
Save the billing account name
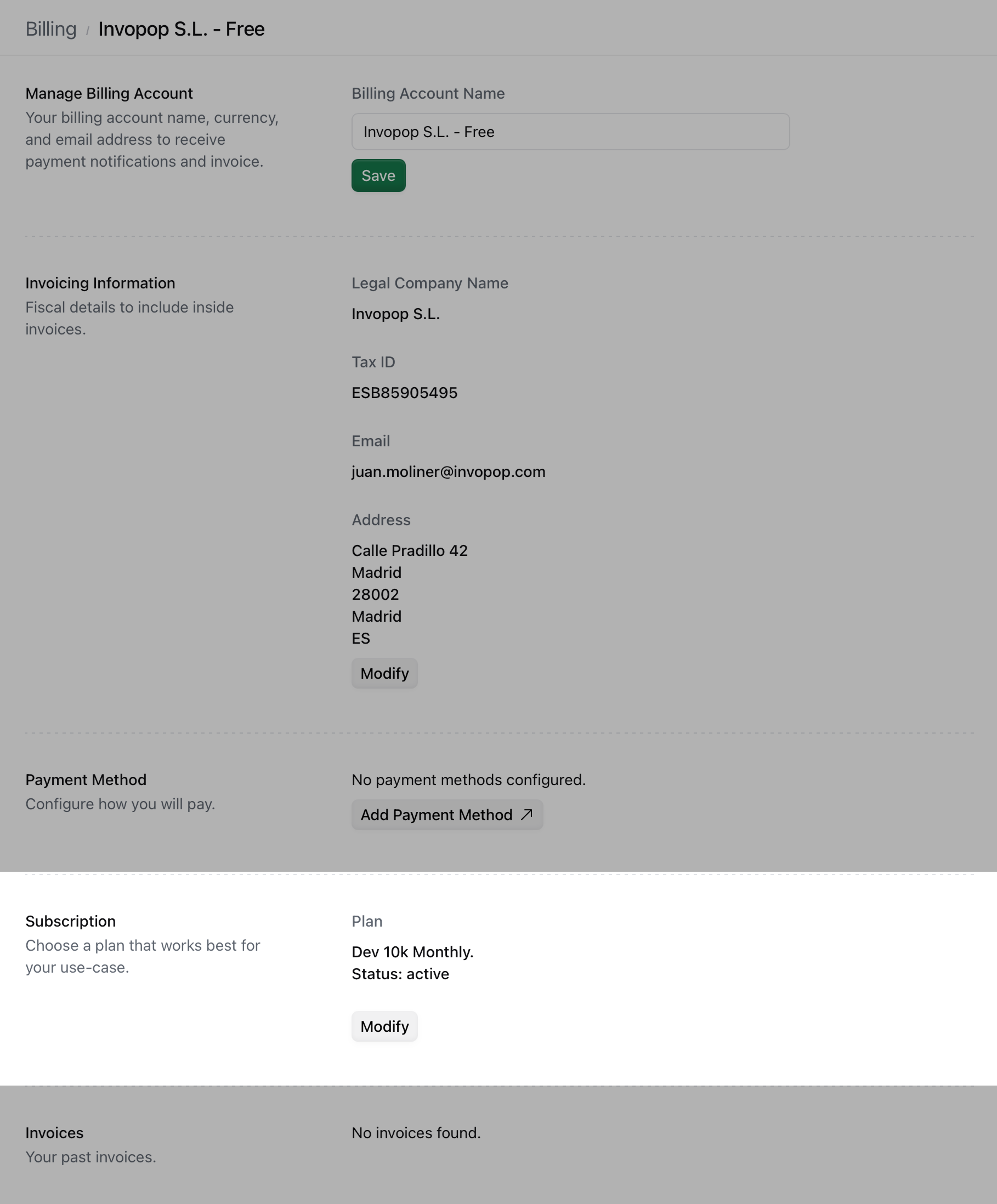[x=378, y=175]
